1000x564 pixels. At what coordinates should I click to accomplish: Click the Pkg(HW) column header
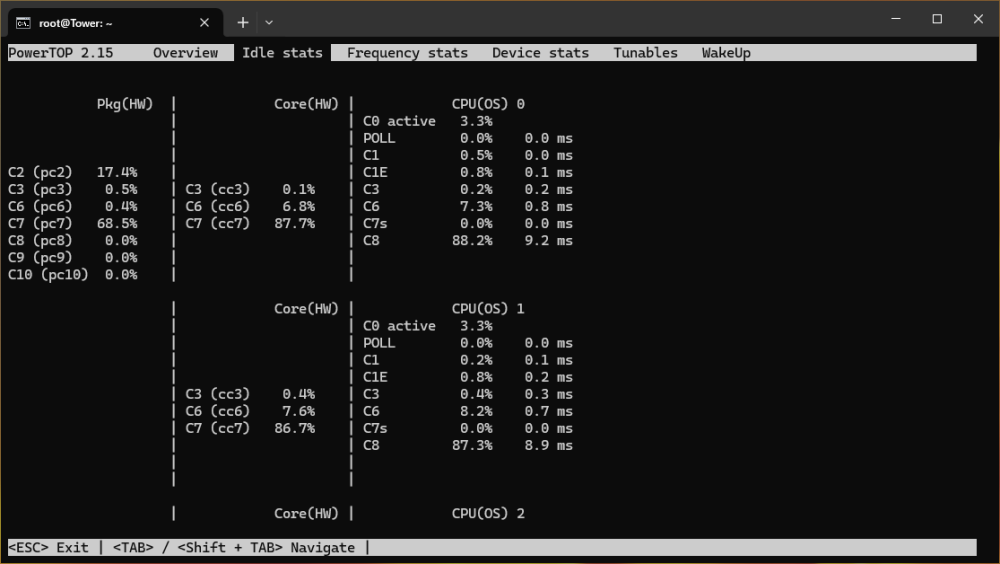click(x=125, y=104)
